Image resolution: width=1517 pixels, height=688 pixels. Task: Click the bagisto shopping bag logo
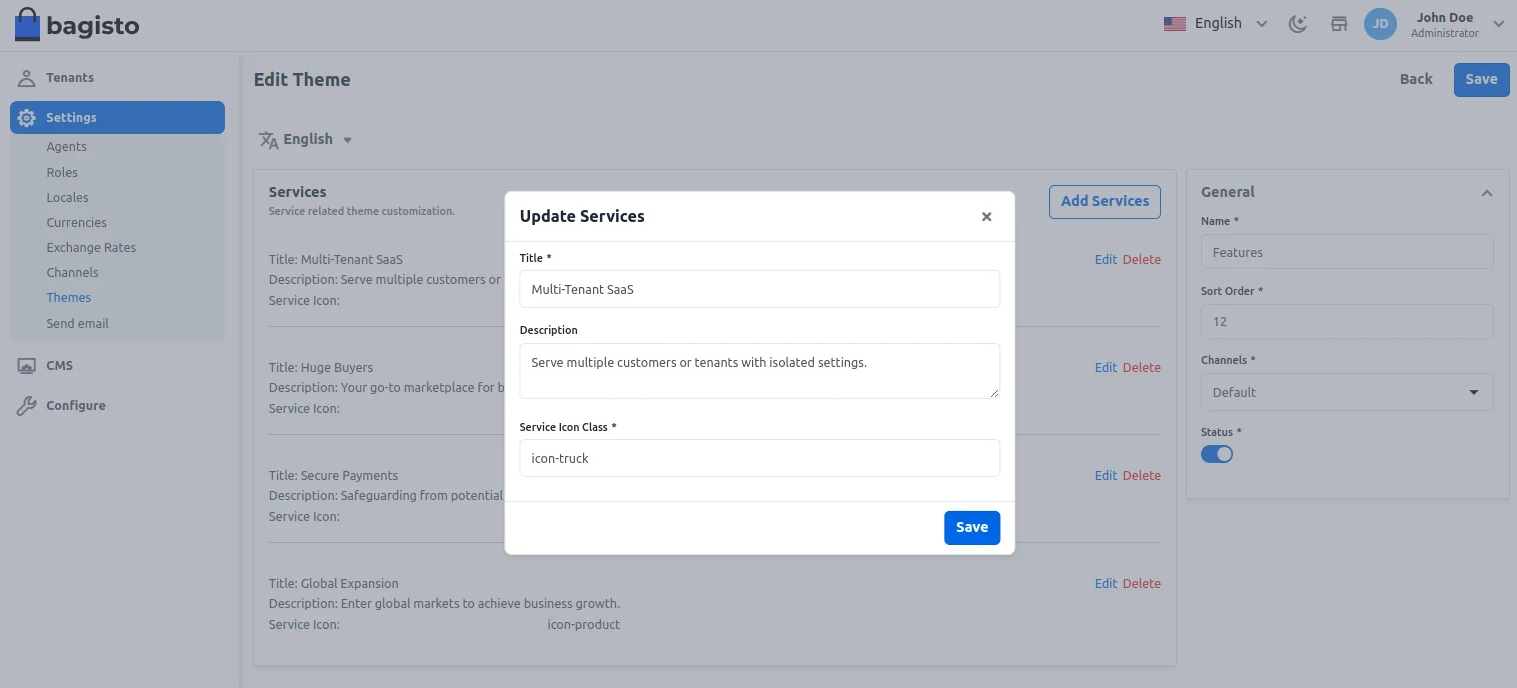(x=27, y=24)
